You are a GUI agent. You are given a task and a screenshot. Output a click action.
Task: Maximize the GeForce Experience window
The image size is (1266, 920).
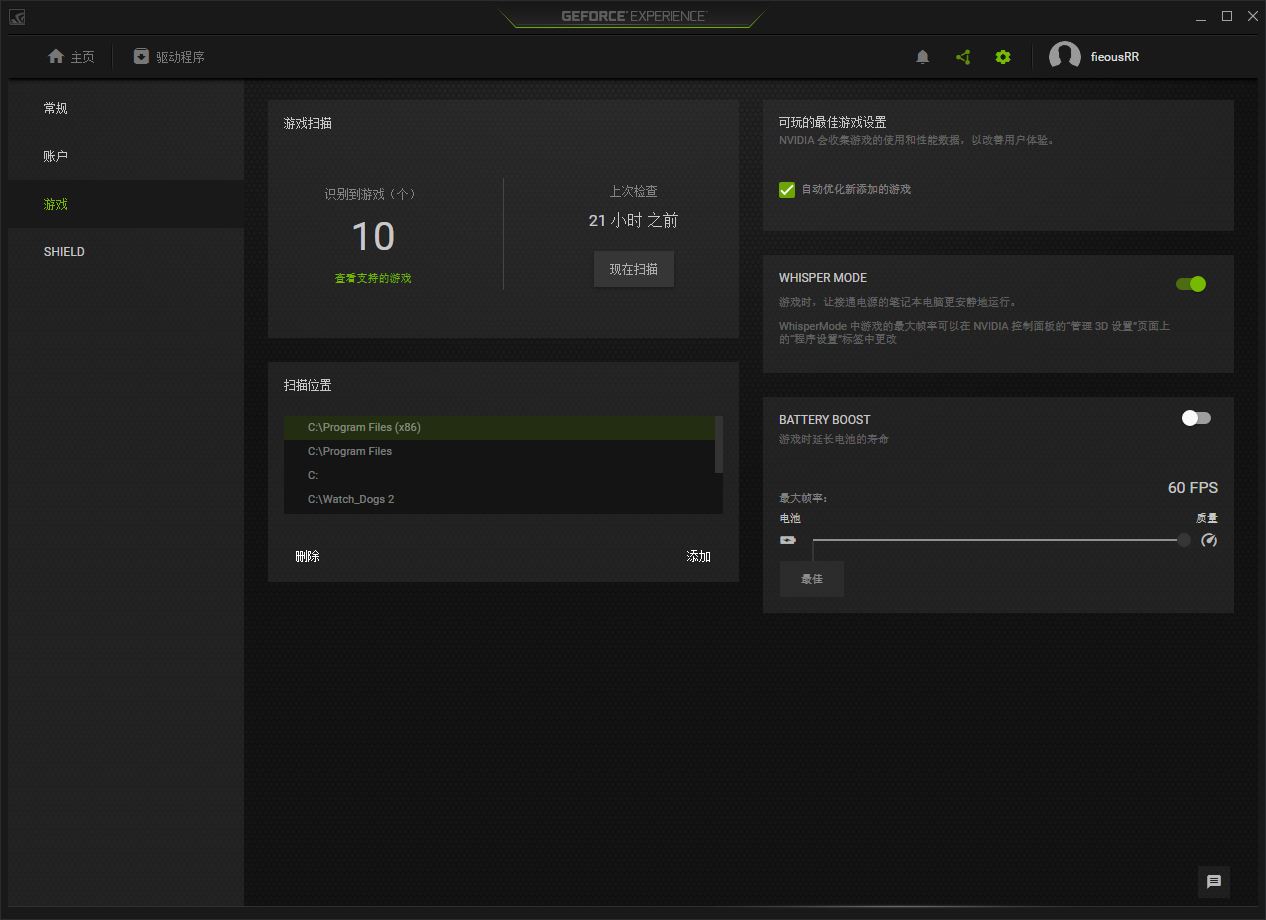click(x=1227, y=17)
